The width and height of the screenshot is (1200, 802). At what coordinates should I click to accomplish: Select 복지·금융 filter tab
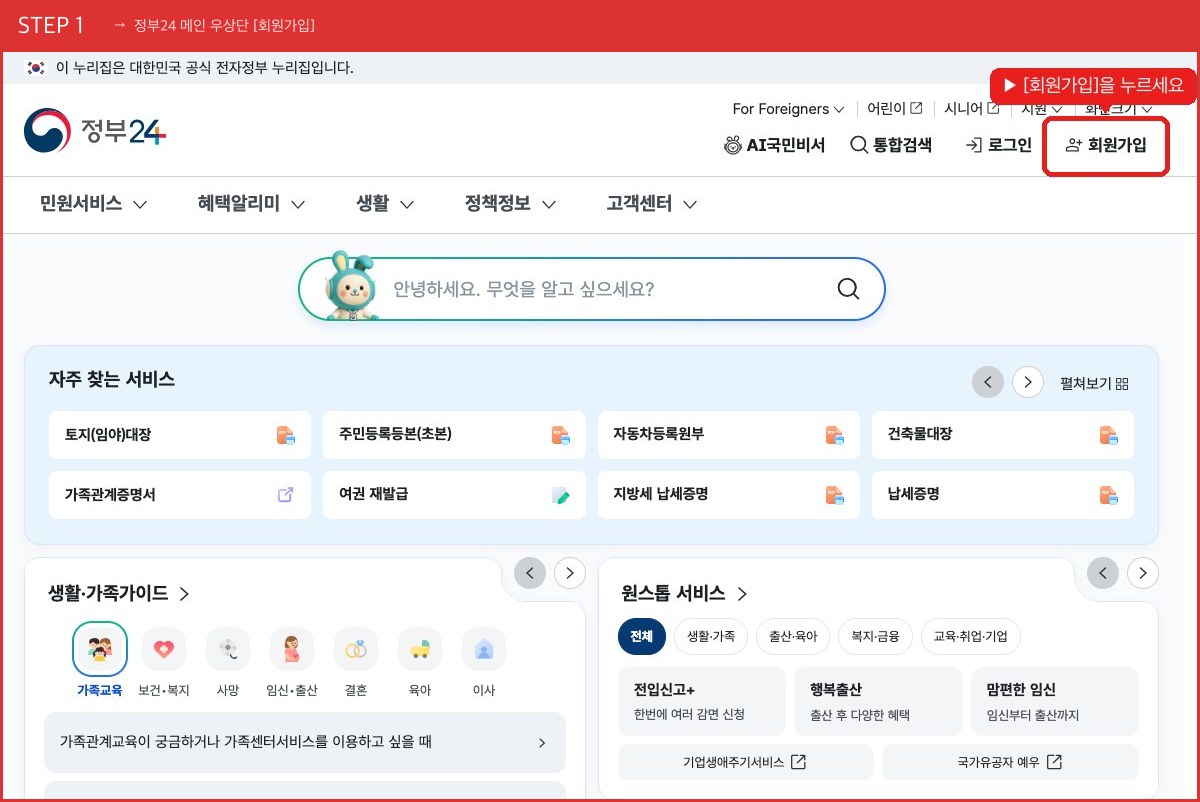[875, 636]
